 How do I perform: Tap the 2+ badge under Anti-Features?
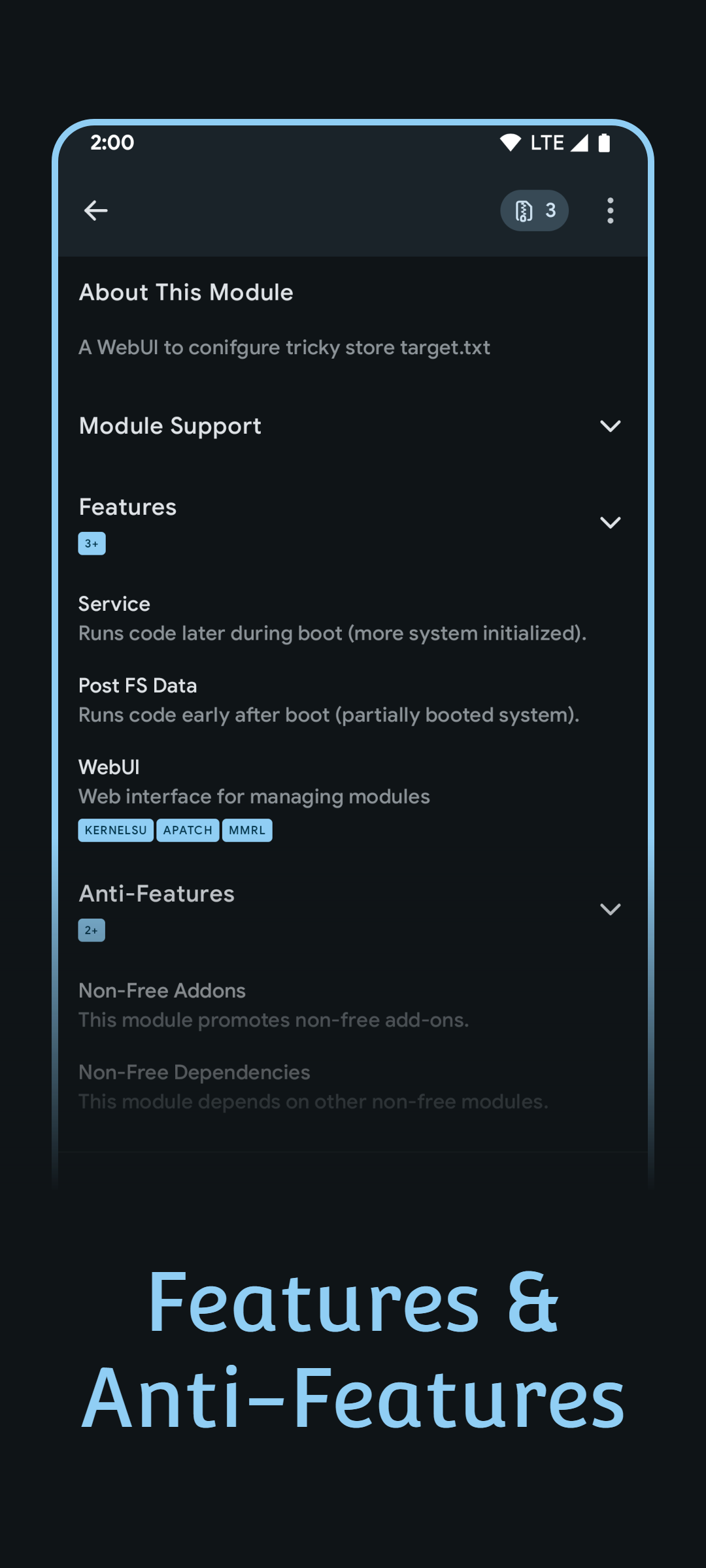tap(92, 930)
